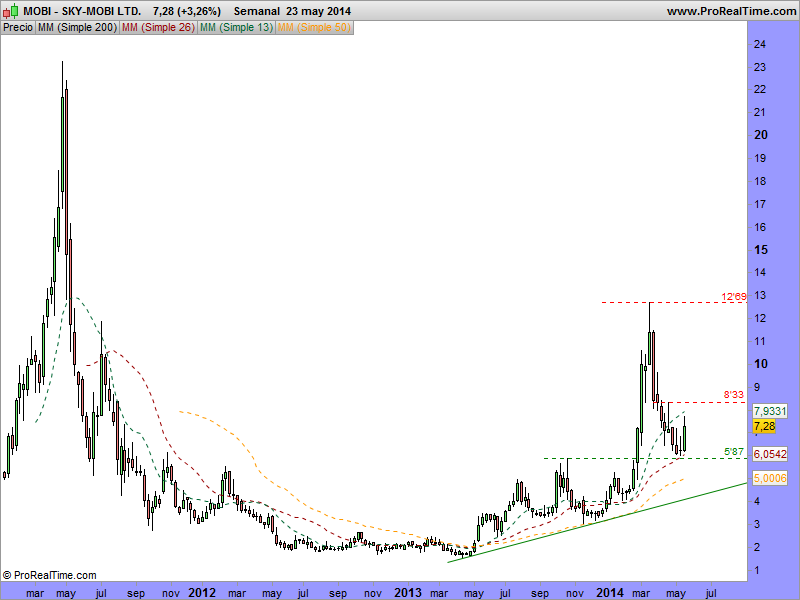Viewport: 800px width, 600px height.
Task: Click the 24 value on price axis
Action: coord(760,44)
